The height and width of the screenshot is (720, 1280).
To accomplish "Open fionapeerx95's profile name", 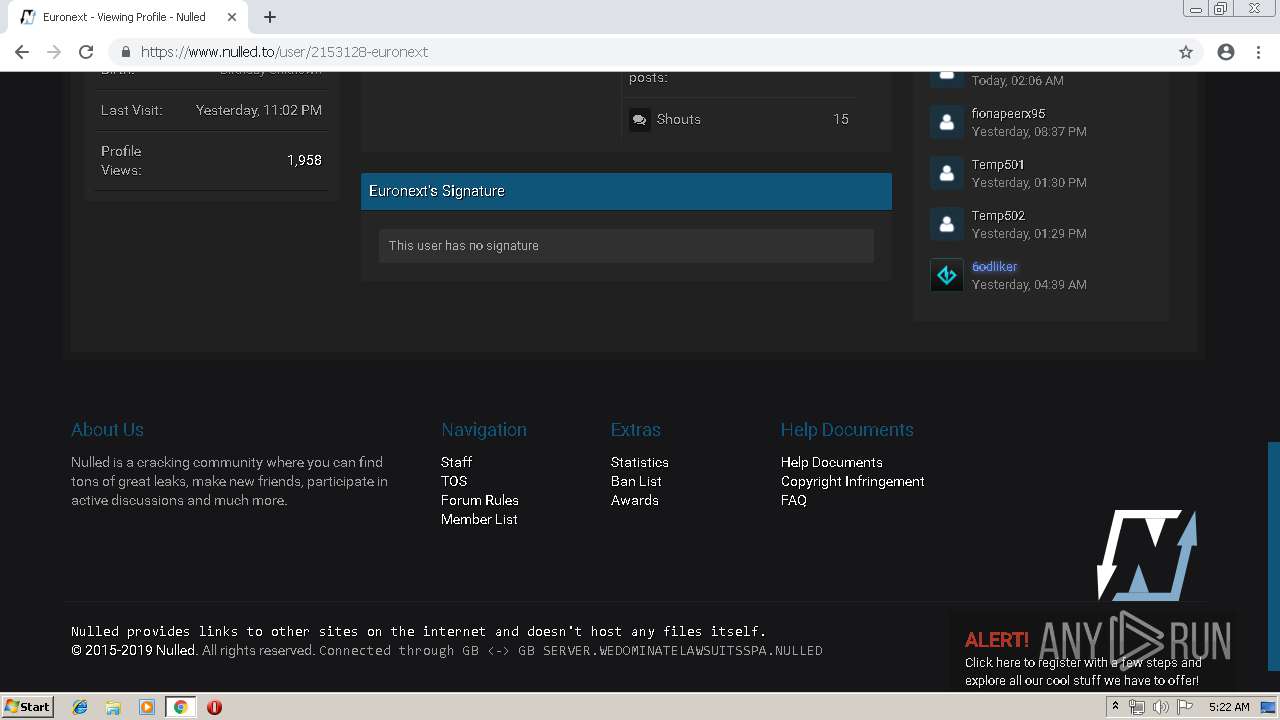I will pyautogui.click(x=1008, y=114).
